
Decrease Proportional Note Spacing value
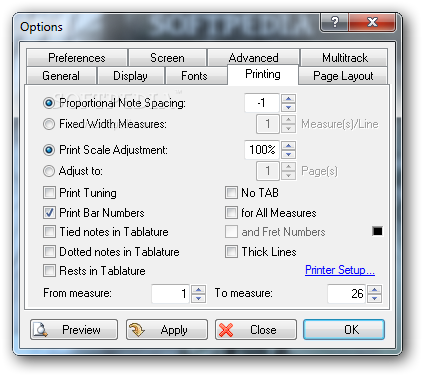[x=288, y=107]
